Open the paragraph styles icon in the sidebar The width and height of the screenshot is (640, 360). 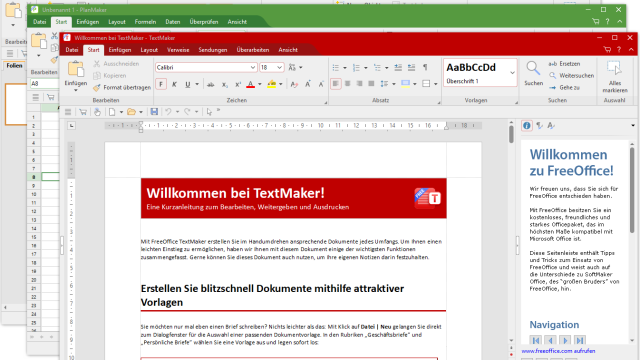click(539, 126)
